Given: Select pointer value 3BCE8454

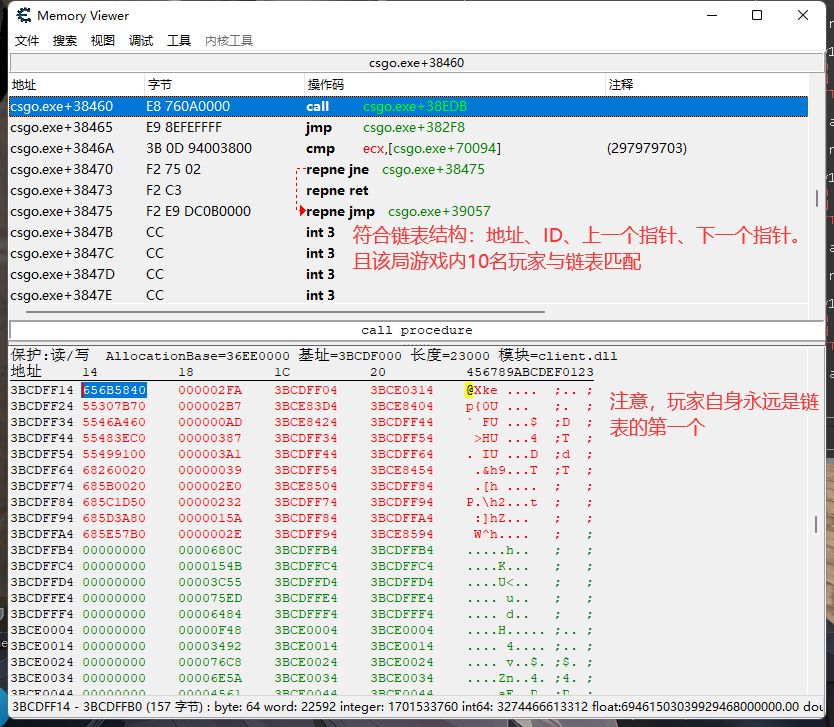Looking at the screenshot, I should point(402,470).
